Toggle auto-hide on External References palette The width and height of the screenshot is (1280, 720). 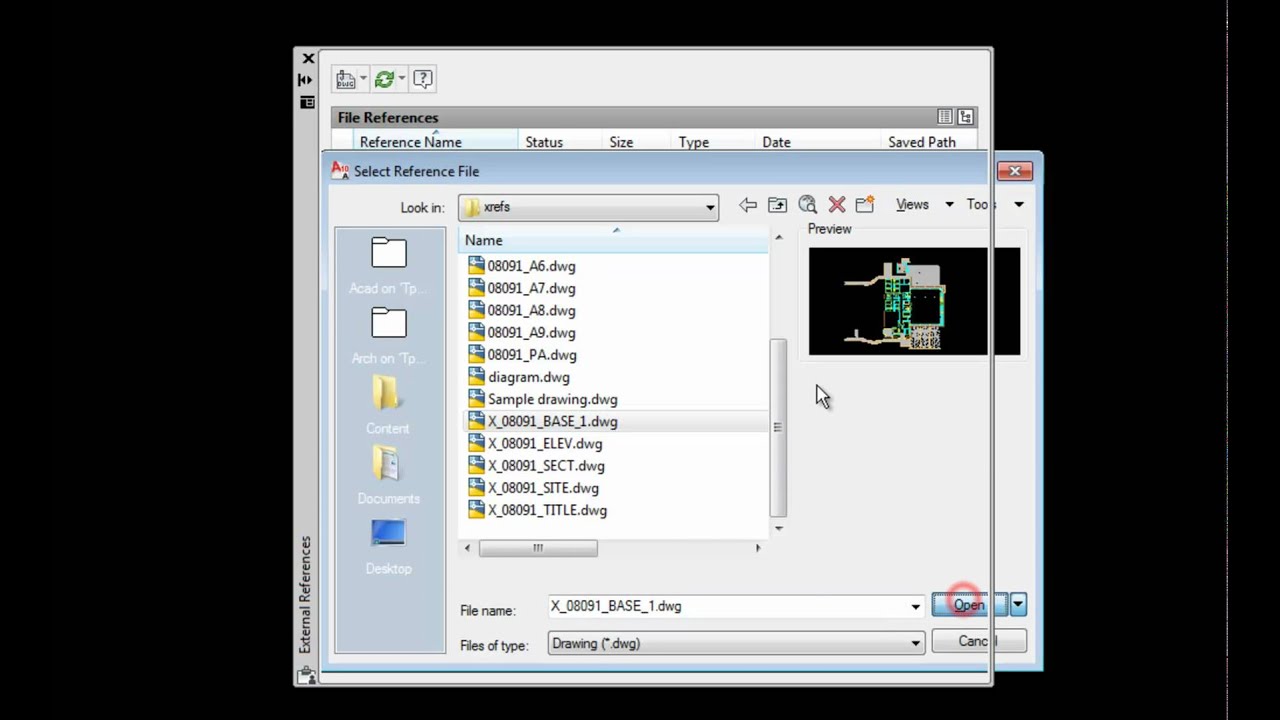pyautogui.click(x=305, y=80)
